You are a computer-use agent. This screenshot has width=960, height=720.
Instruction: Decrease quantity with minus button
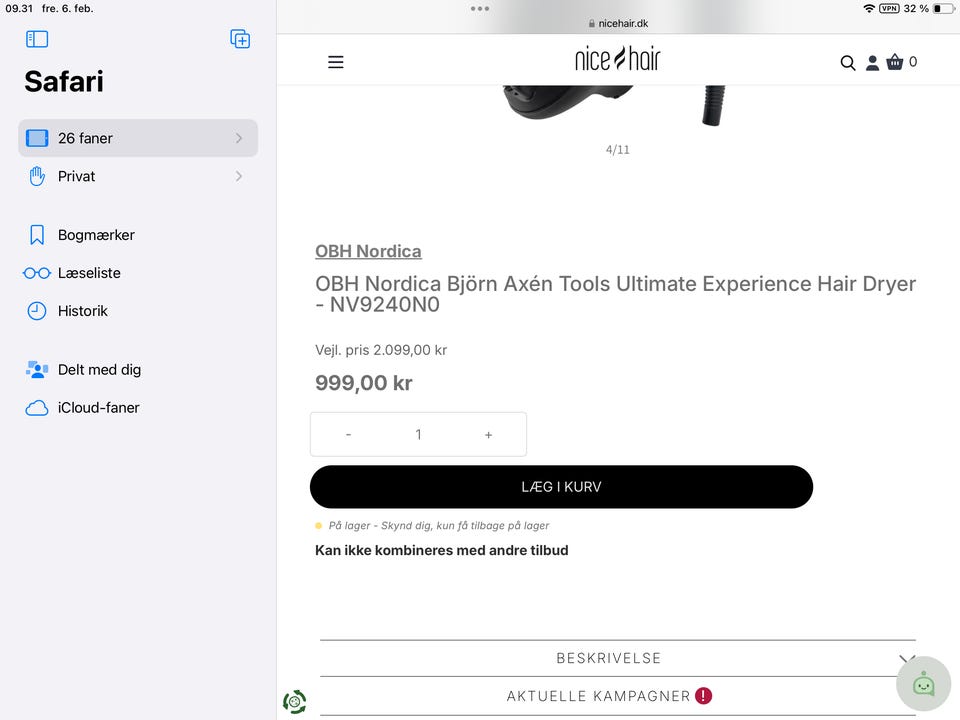coord(348,435)
